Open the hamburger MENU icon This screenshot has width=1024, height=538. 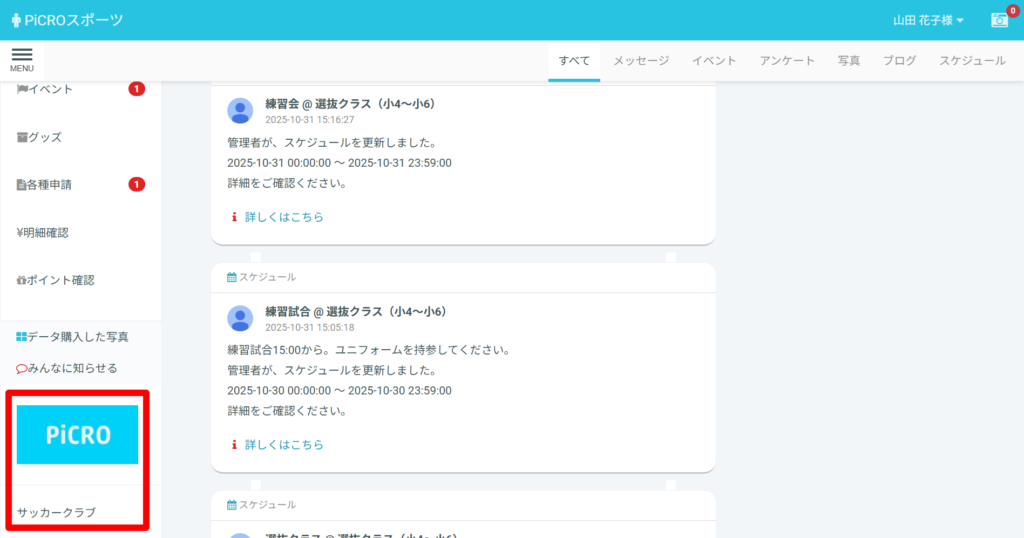22,59
